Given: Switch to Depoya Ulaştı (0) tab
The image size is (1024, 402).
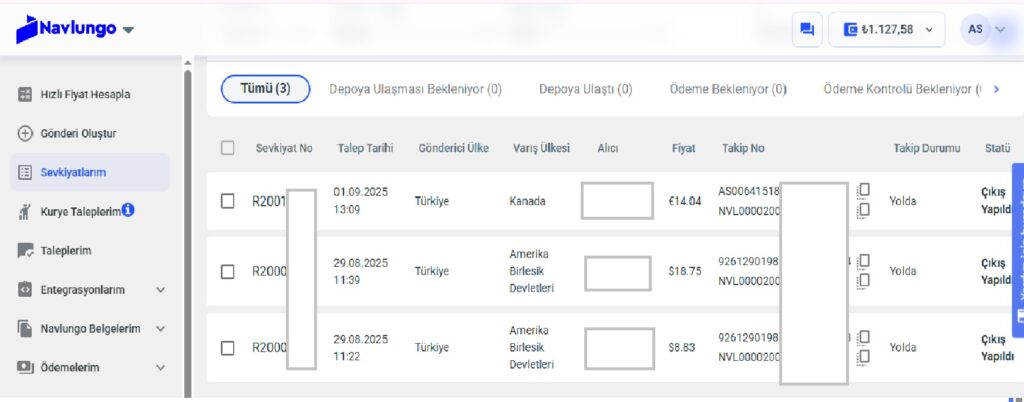Looking at the screenshot, I should pos(585,89).
